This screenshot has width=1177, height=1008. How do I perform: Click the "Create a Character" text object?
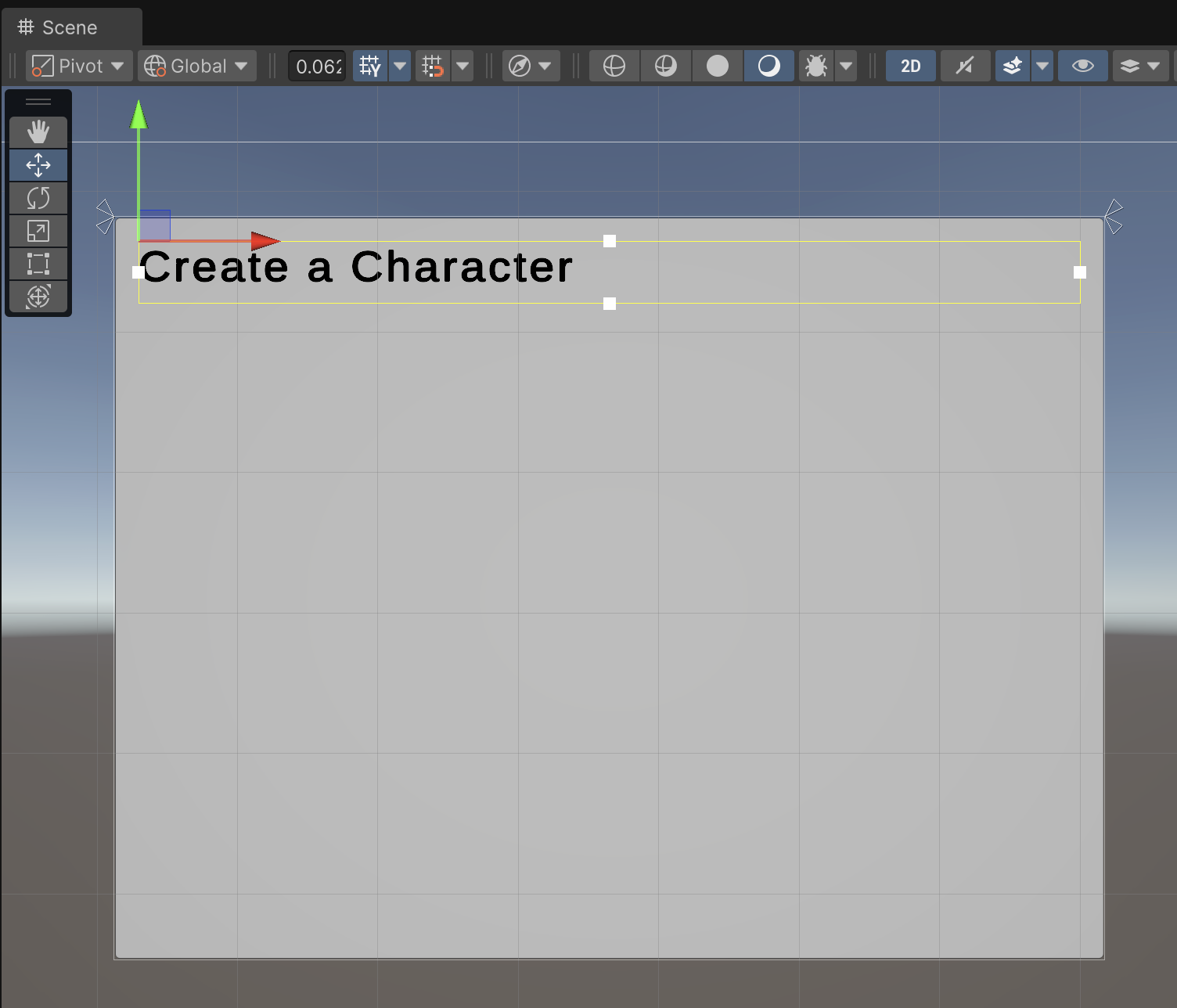pos(356,268)
